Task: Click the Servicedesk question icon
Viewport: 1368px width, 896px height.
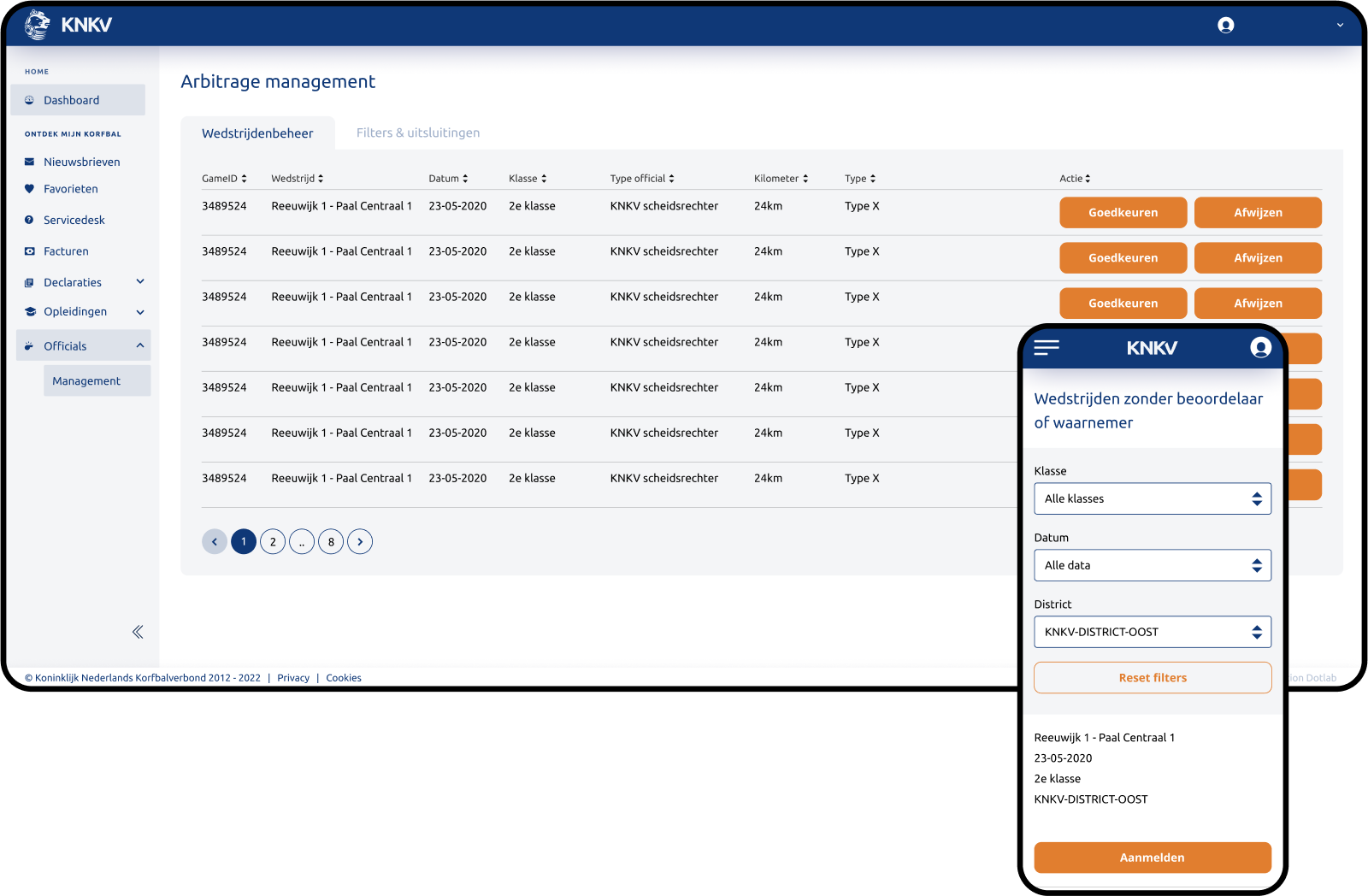Action: click(29, 220)
